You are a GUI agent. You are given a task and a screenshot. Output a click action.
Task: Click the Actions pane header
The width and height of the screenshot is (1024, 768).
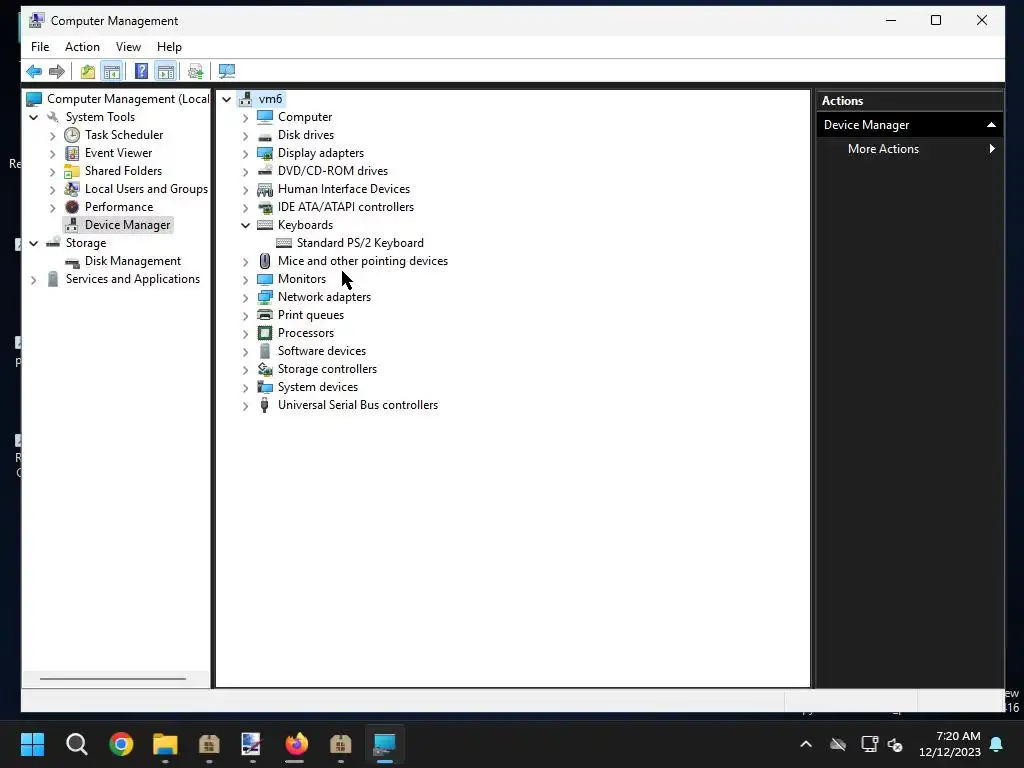click(x=910, y=101)
